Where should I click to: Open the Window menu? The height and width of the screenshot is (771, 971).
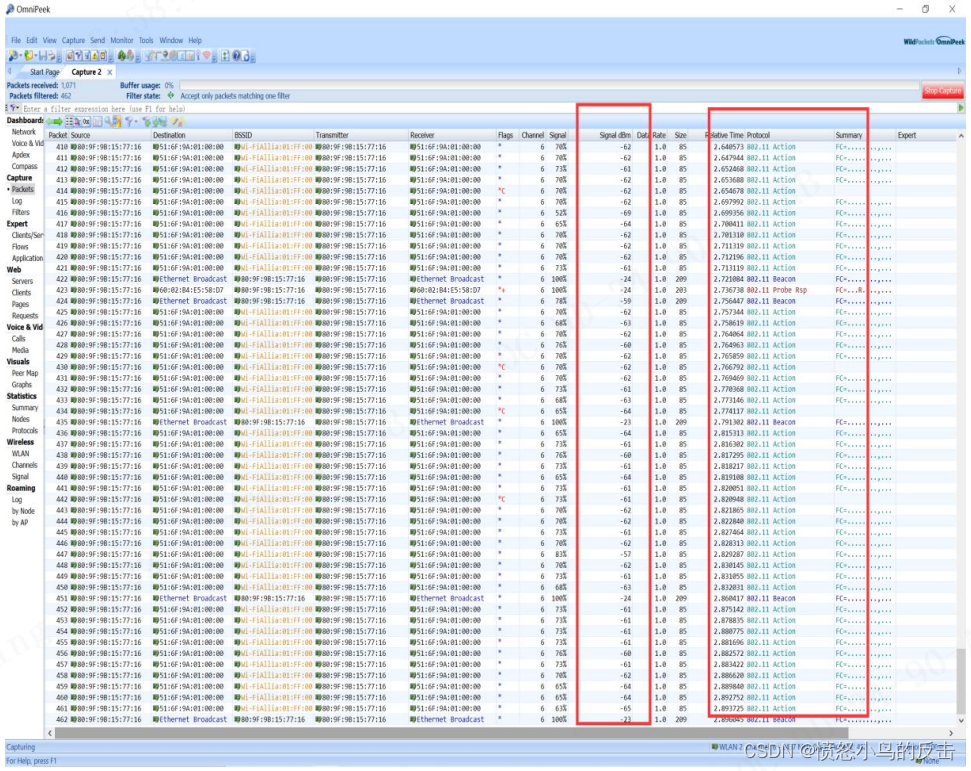coord(171,40)
